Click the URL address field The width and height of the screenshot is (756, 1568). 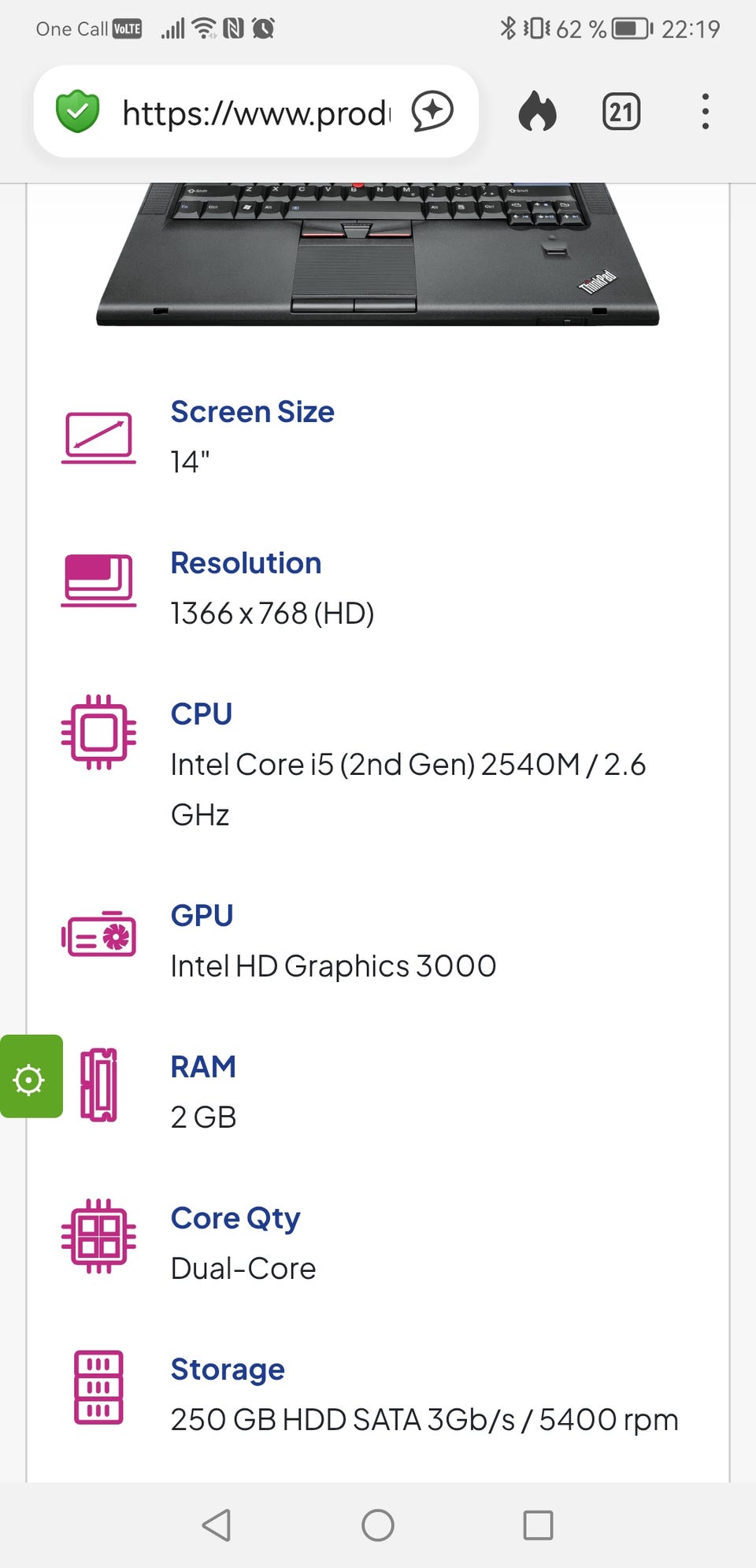click(256, 113)
